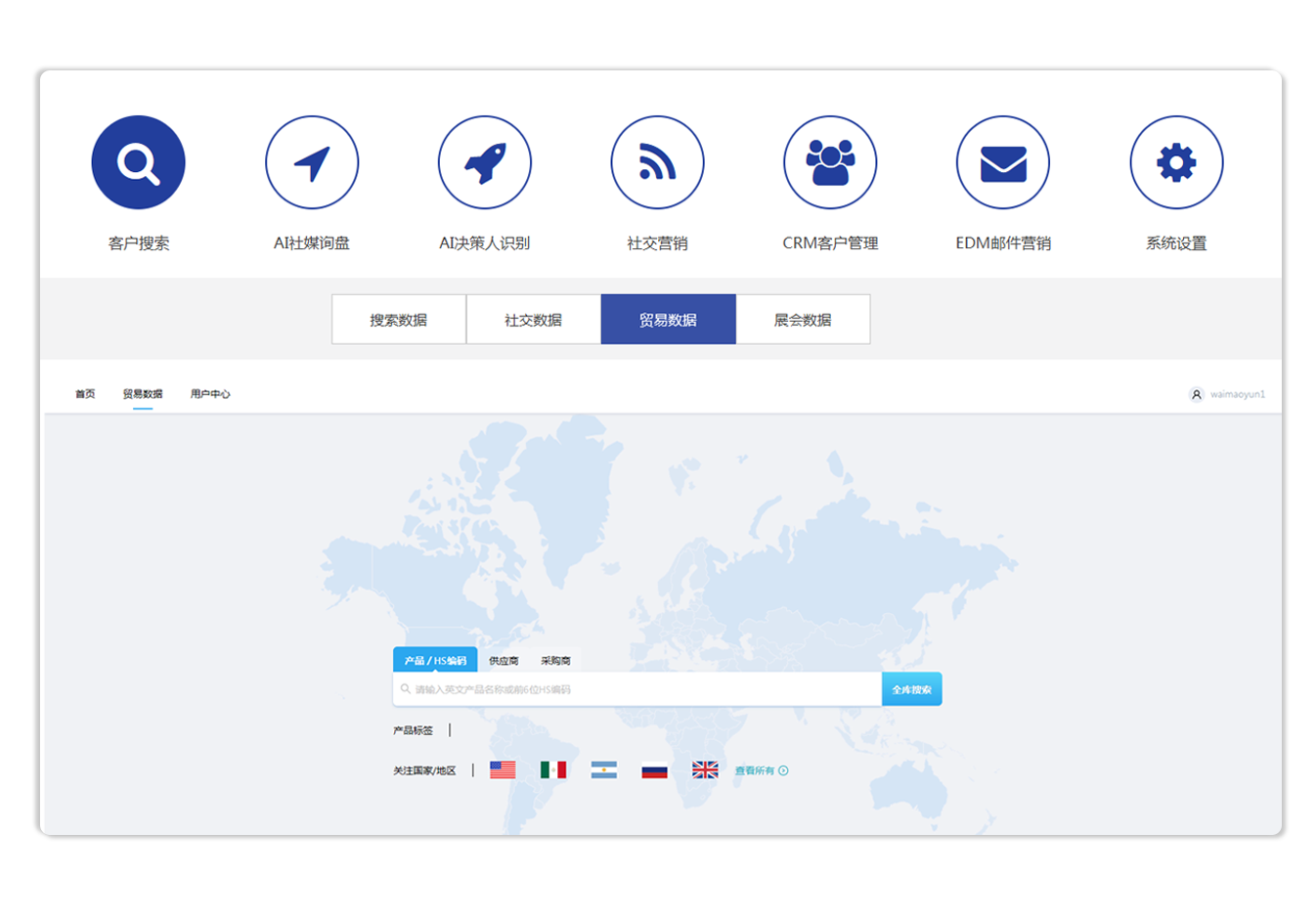Switch to 展会数据 tab
Image resolution: width=1316 pixels, height=921 pixels.
click(803, 320)
